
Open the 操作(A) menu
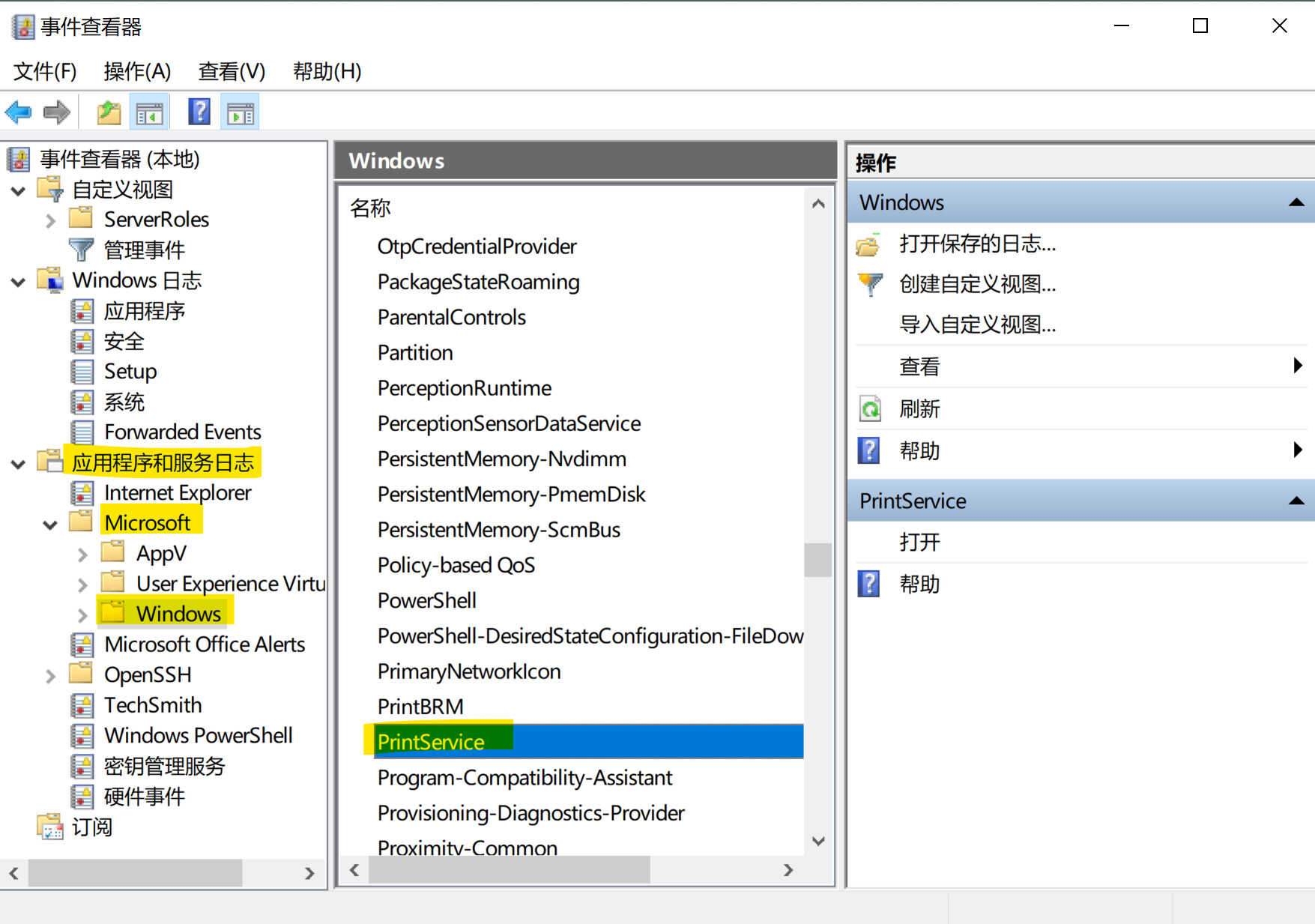click(137, 71)
